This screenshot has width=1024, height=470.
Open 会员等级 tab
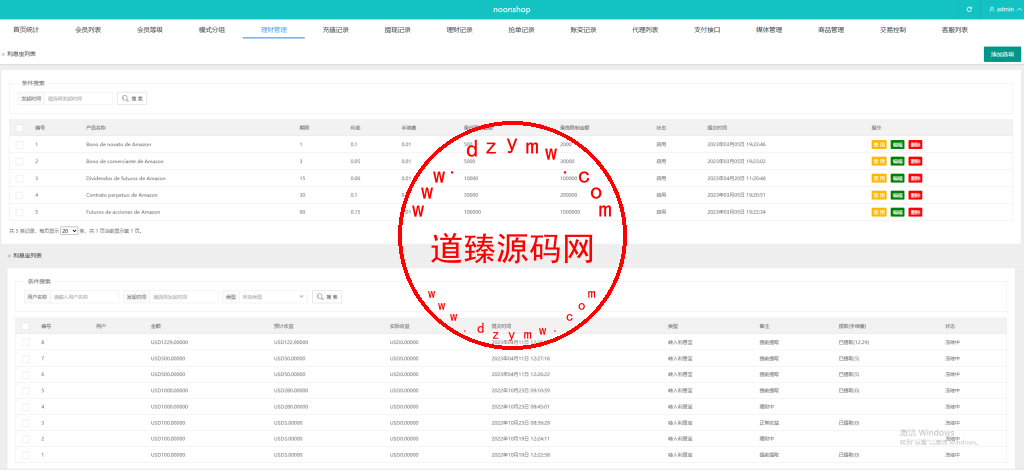tap(150, 30)
